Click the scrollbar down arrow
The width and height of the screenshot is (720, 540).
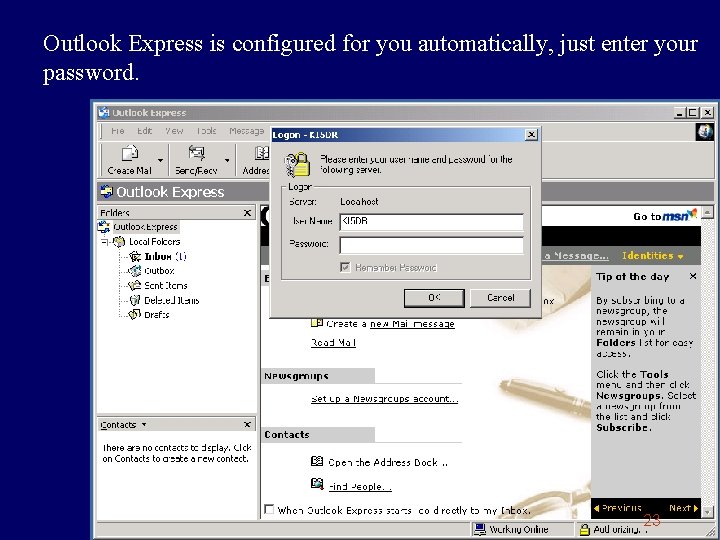click(x=708, y=511)
